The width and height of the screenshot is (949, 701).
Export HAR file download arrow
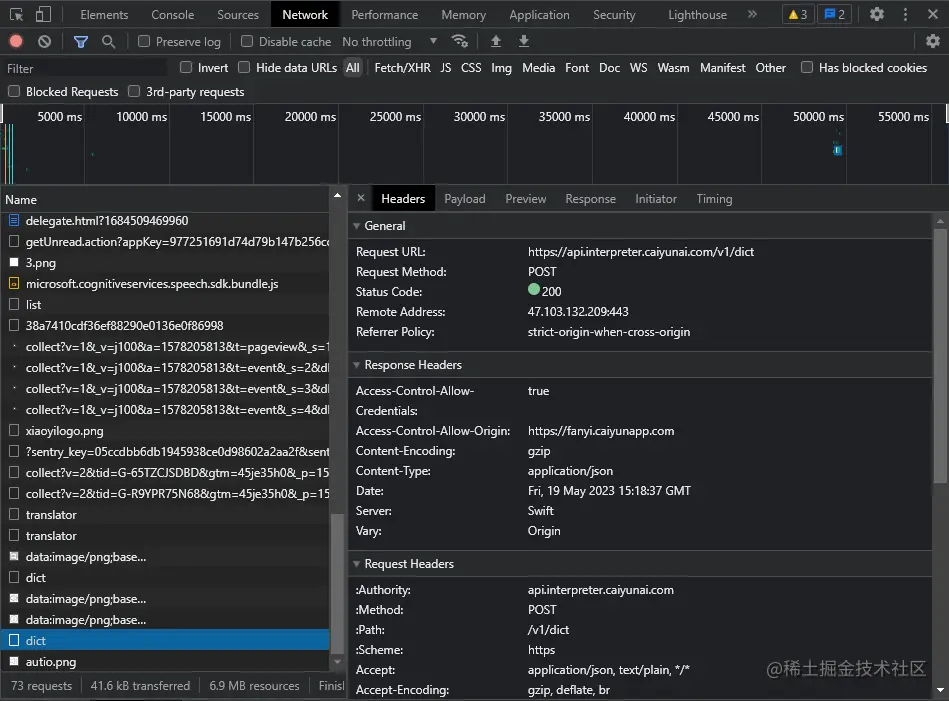click(x=524, y=41)
